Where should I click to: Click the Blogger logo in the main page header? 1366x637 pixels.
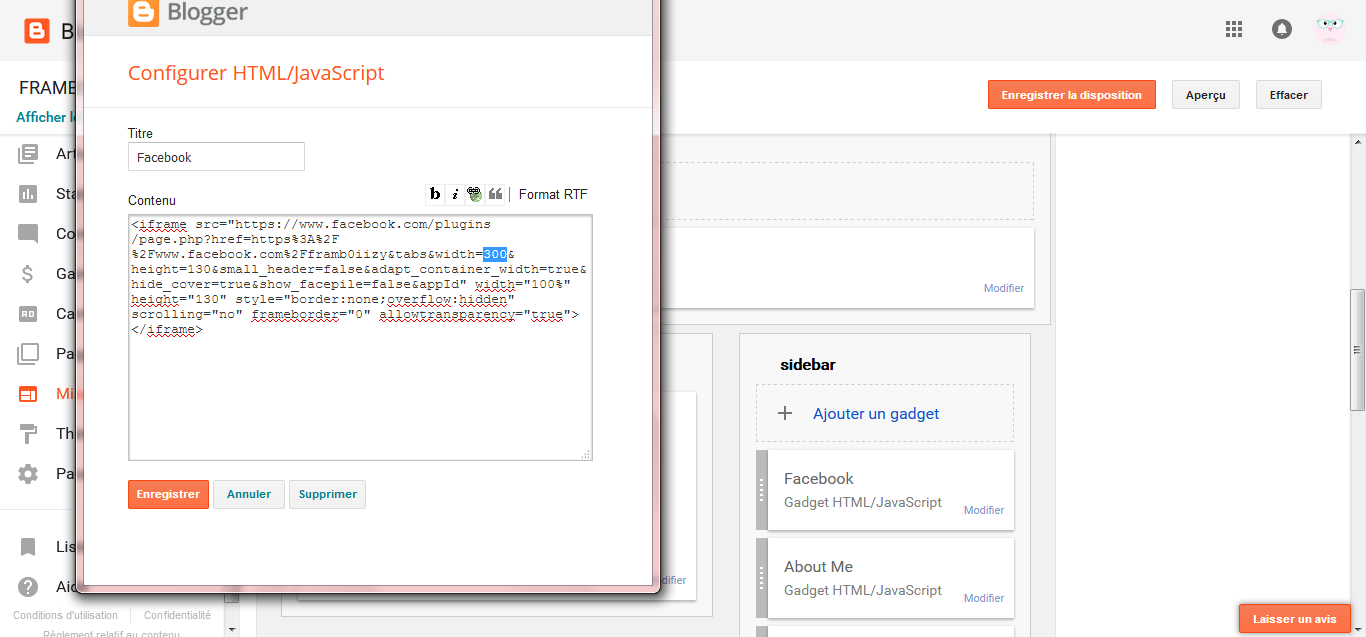[37, 31]
